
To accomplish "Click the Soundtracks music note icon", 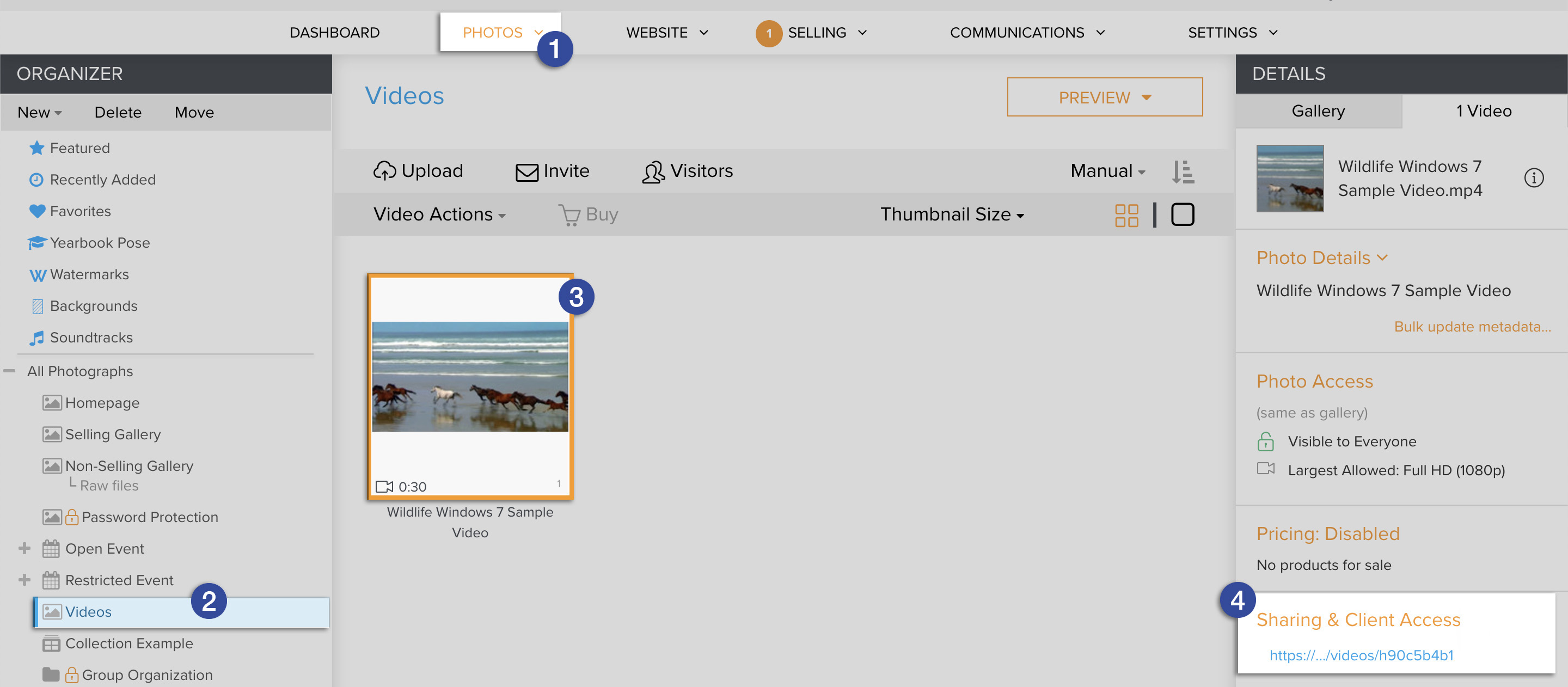I will point(36,338).
